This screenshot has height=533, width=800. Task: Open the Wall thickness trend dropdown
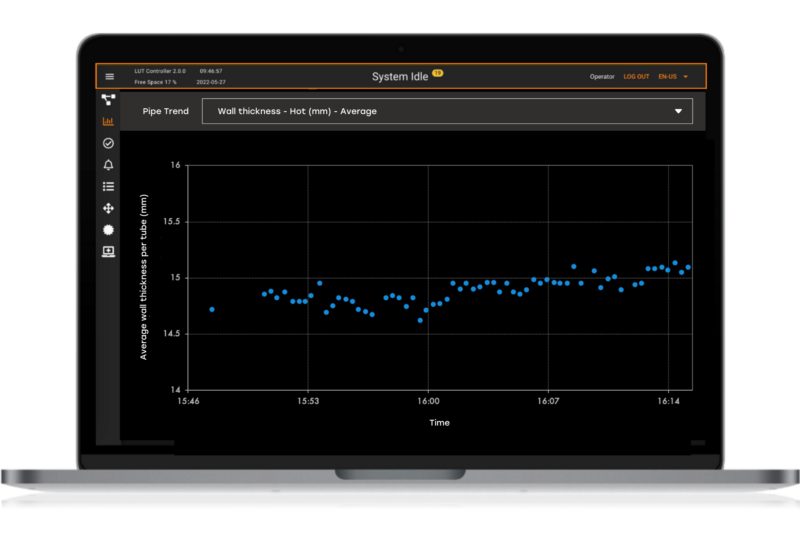447,111
